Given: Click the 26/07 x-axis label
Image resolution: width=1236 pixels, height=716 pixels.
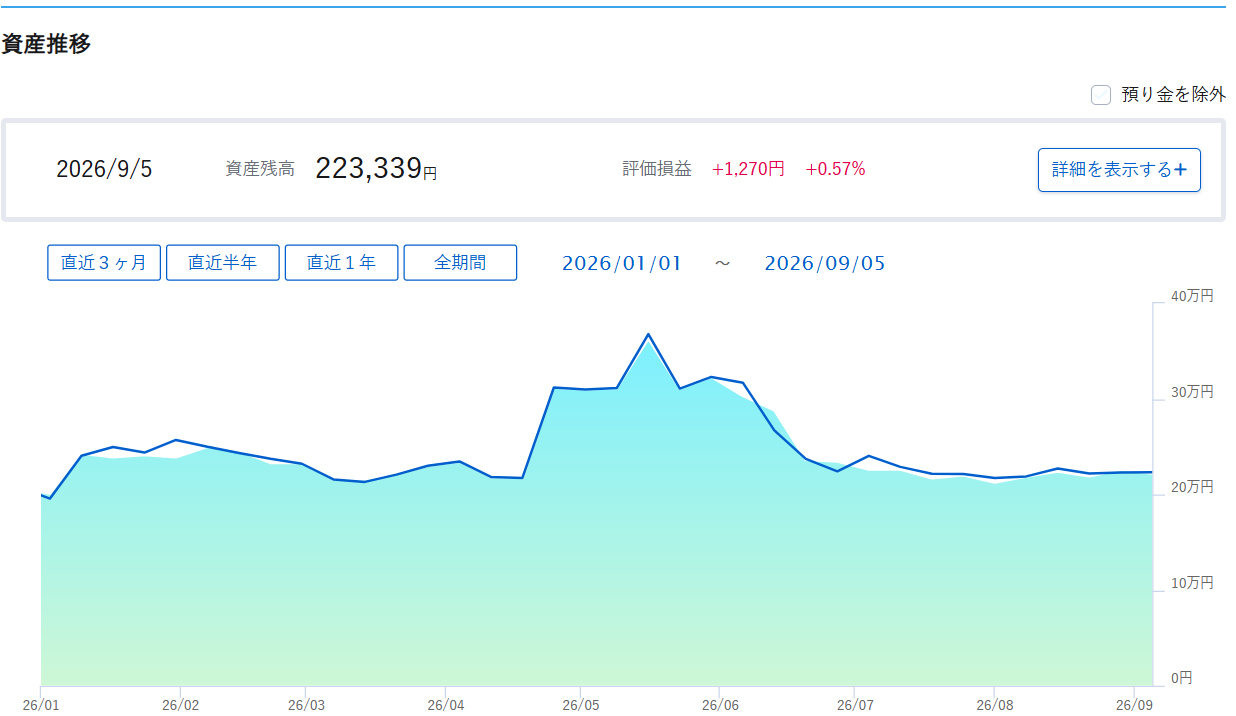Looking at the screenshot, I should pos(853,704).
